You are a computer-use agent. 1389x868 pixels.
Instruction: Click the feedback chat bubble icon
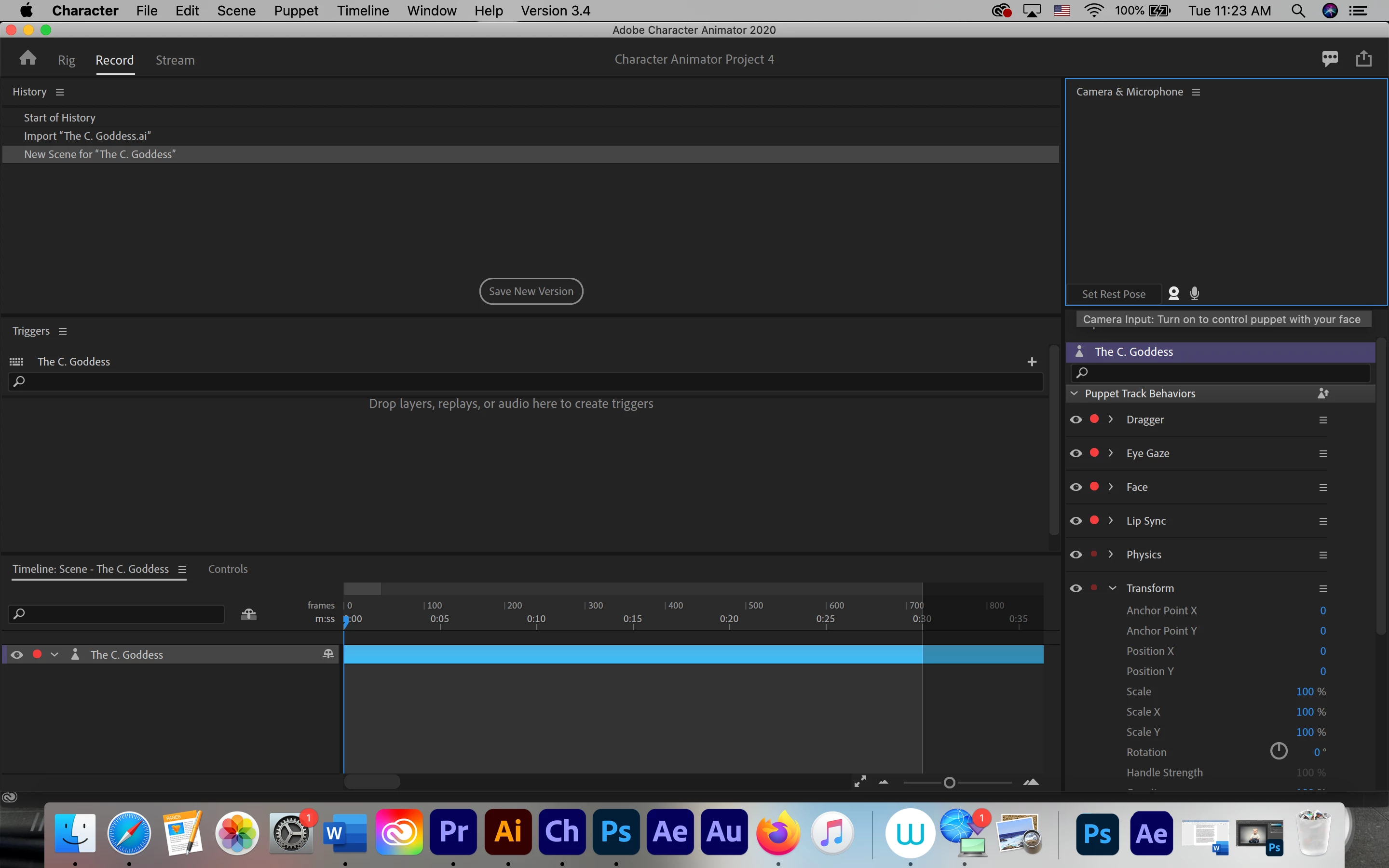(1330, 58)
